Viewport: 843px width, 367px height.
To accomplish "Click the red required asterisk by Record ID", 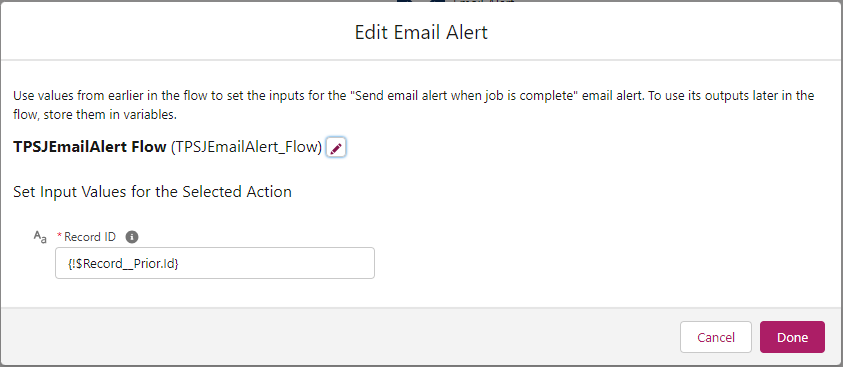I will pyautogui.click(x=60, y=236).
